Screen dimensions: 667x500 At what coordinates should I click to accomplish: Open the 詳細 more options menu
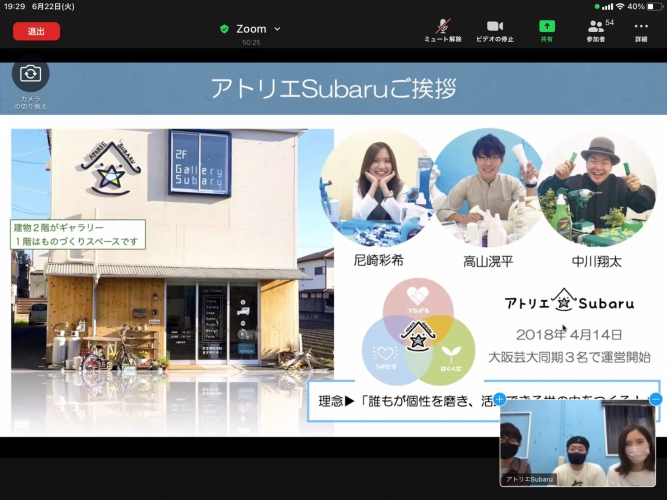tap(641, 31)
